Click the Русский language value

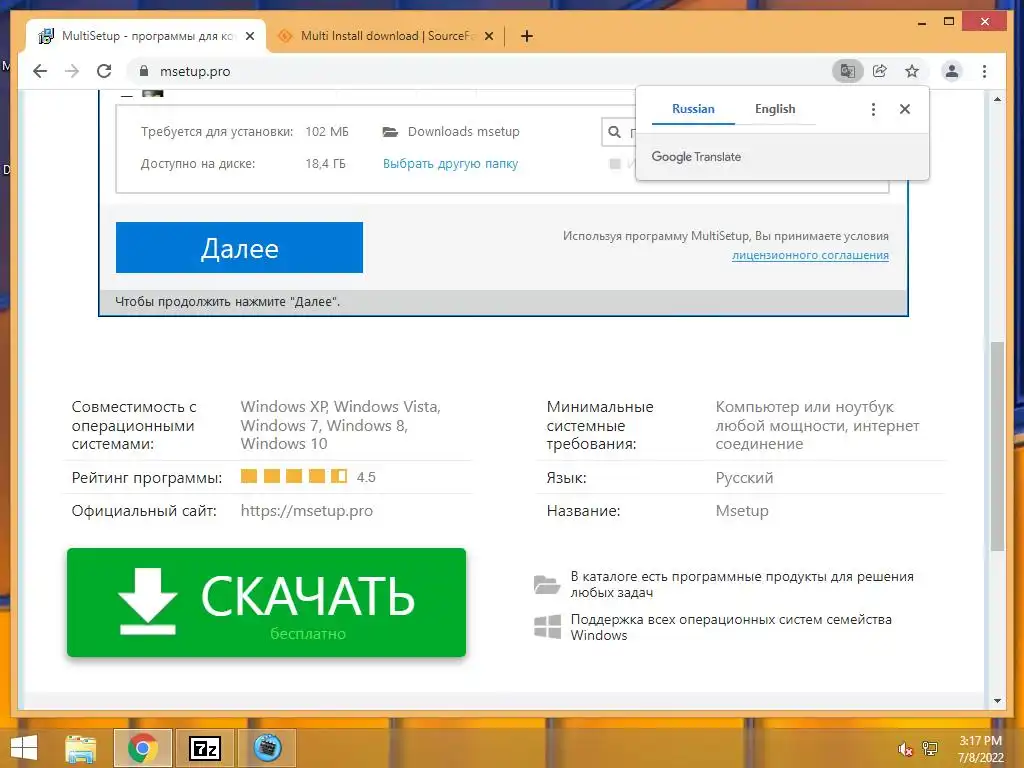tap(744, 478)
